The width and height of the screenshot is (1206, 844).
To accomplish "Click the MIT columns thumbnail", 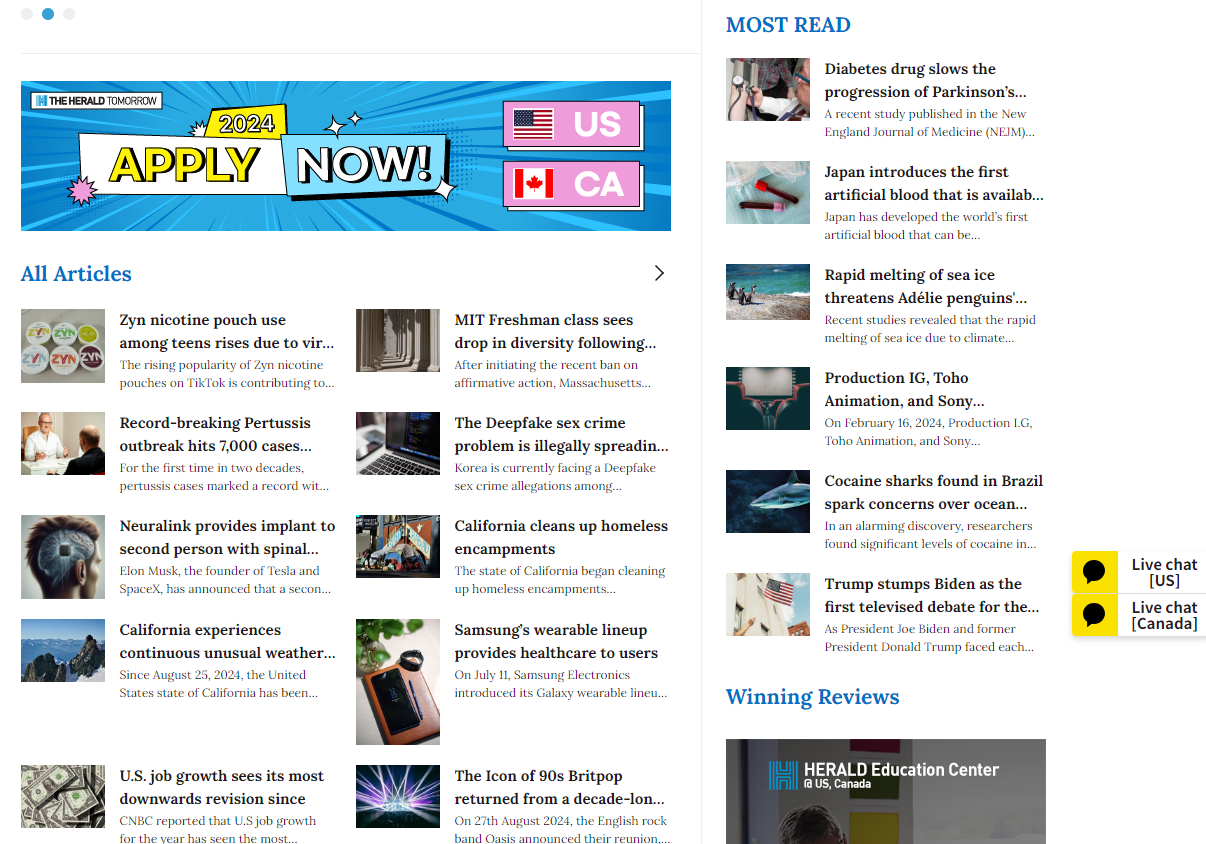I will coord(398,341).
